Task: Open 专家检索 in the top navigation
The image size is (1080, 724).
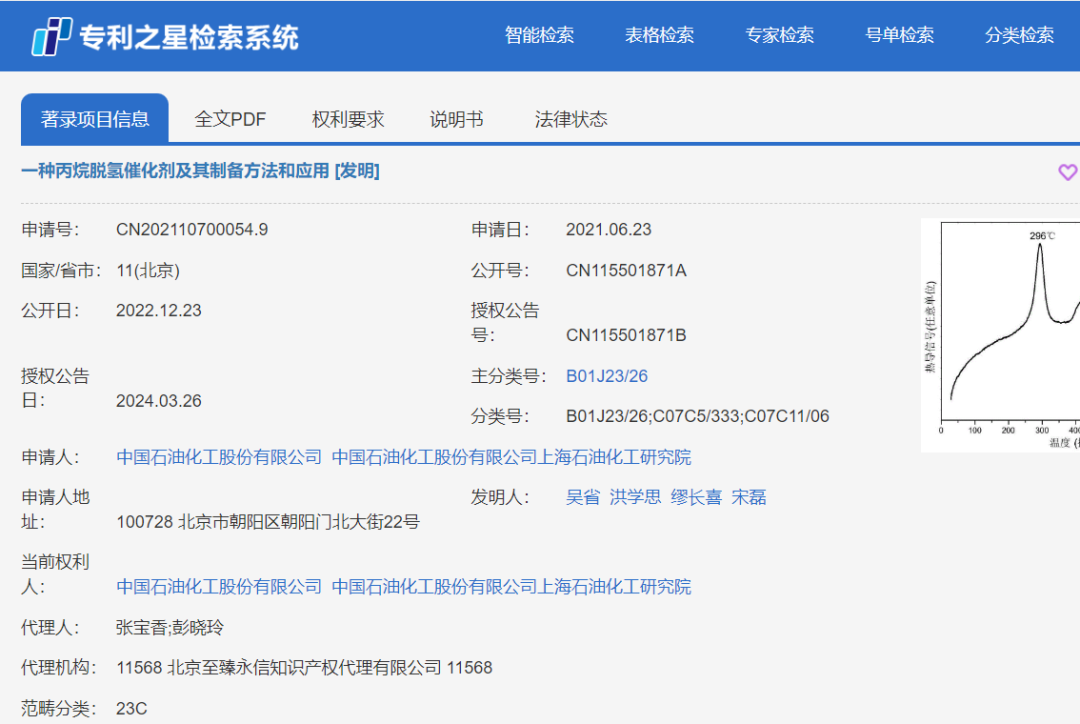Action: pos(780,35)
